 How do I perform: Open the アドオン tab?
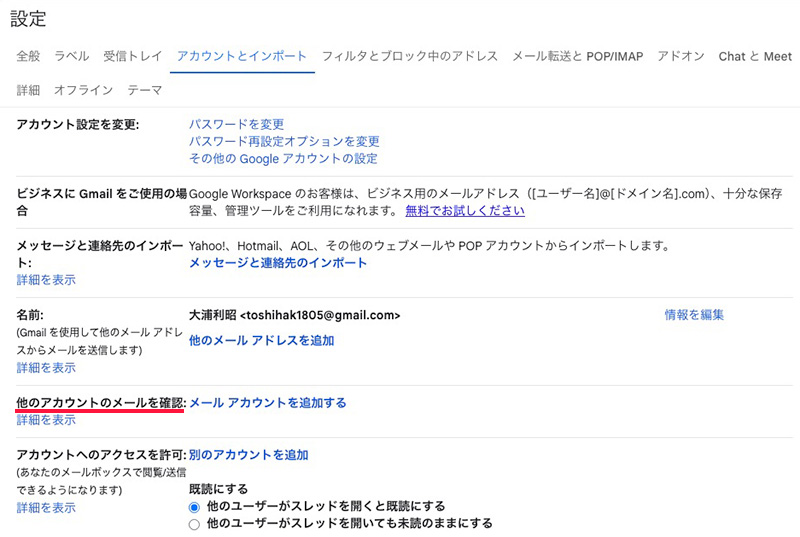[x=681, y=57]
